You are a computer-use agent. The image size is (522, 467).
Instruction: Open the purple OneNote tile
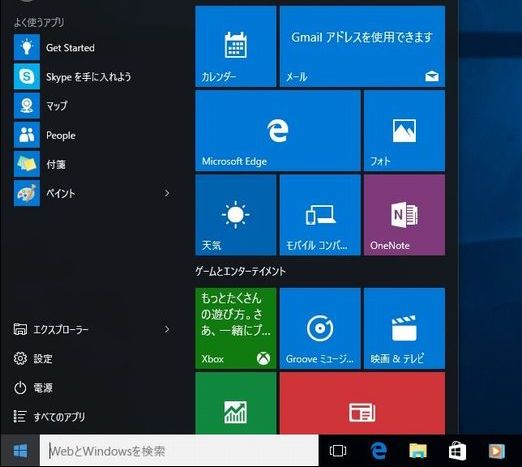tap(404, 215)
